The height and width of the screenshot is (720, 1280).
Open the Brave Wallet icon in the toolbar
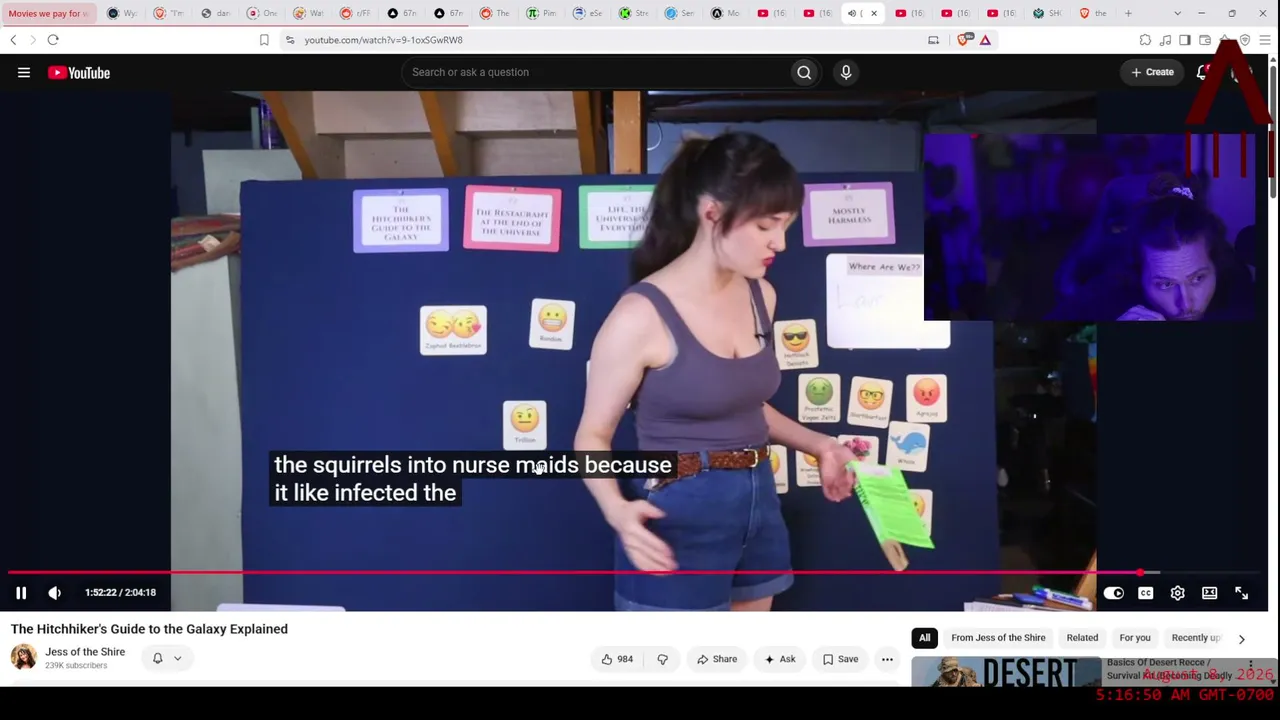1205,40
